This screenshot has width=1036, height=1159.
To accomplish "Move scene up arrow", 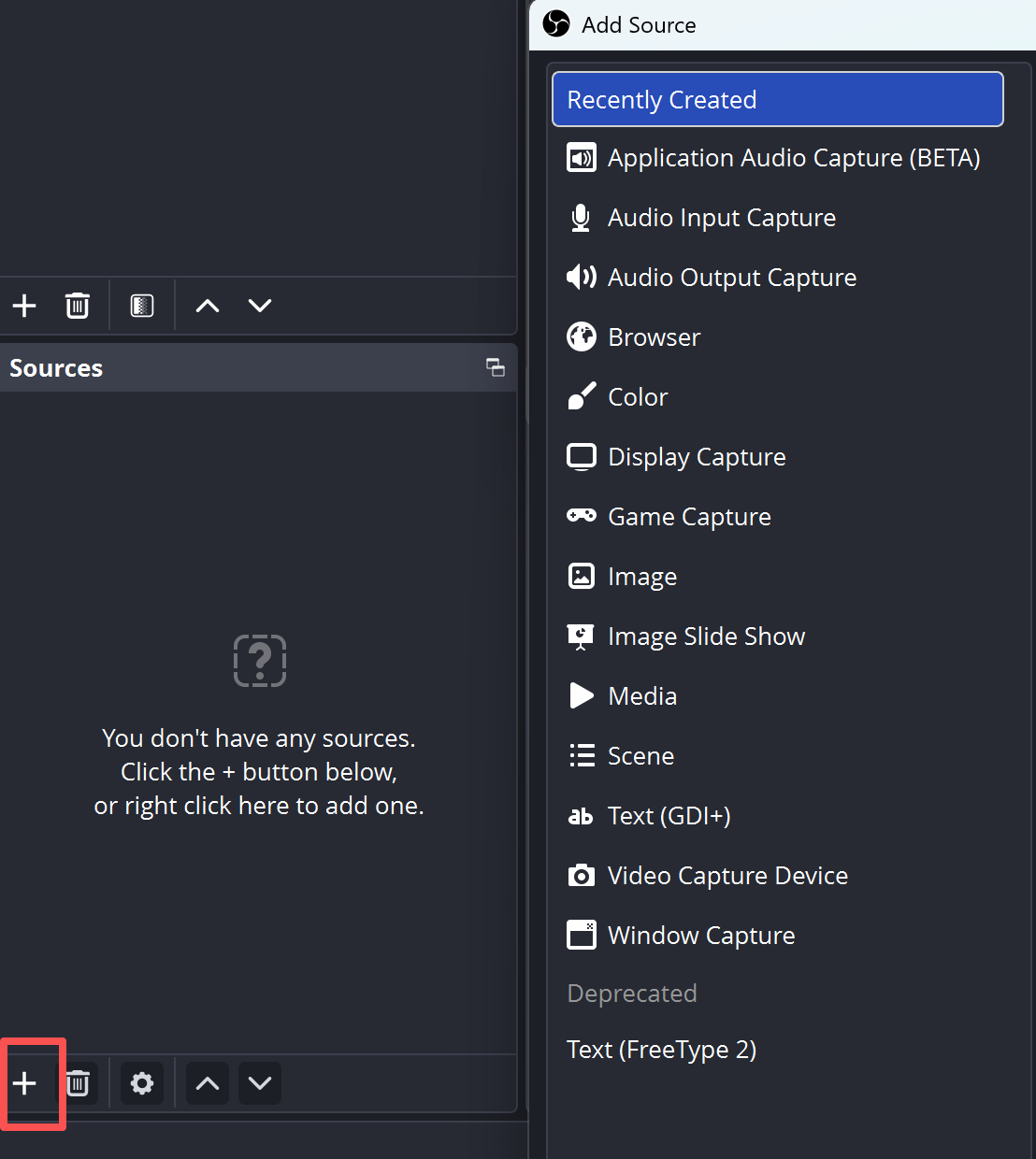I will point(208,306).
